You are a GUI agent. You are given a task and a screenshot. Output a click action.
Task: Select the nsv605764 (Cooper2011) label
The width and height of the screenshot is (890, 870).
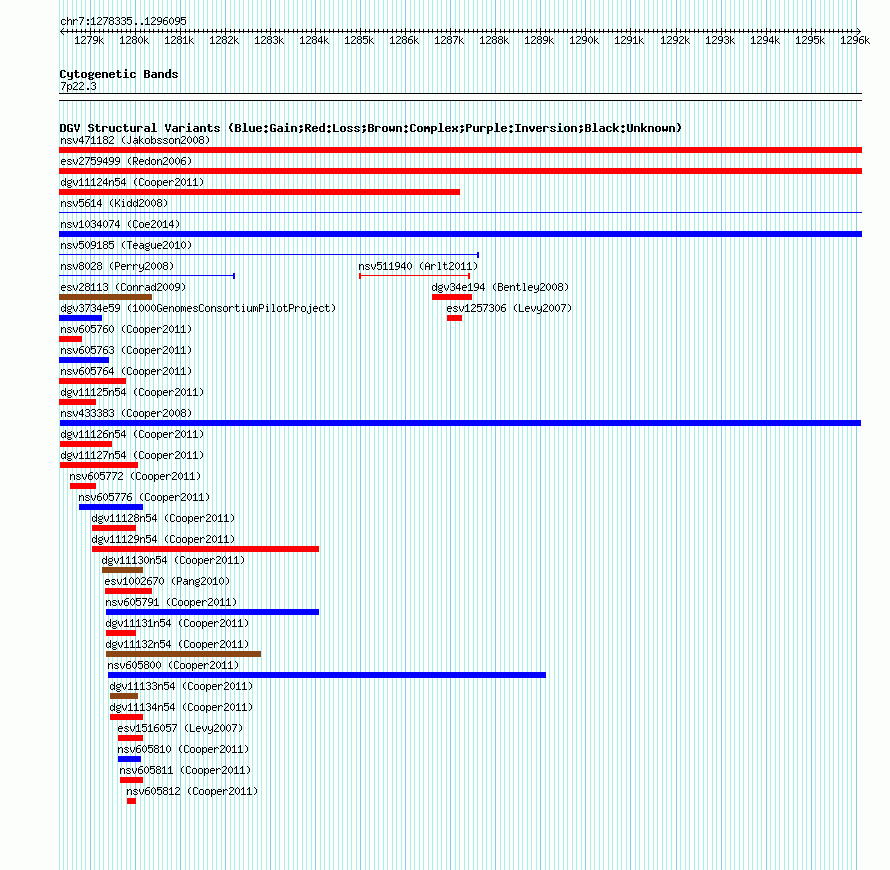(126, 371)
